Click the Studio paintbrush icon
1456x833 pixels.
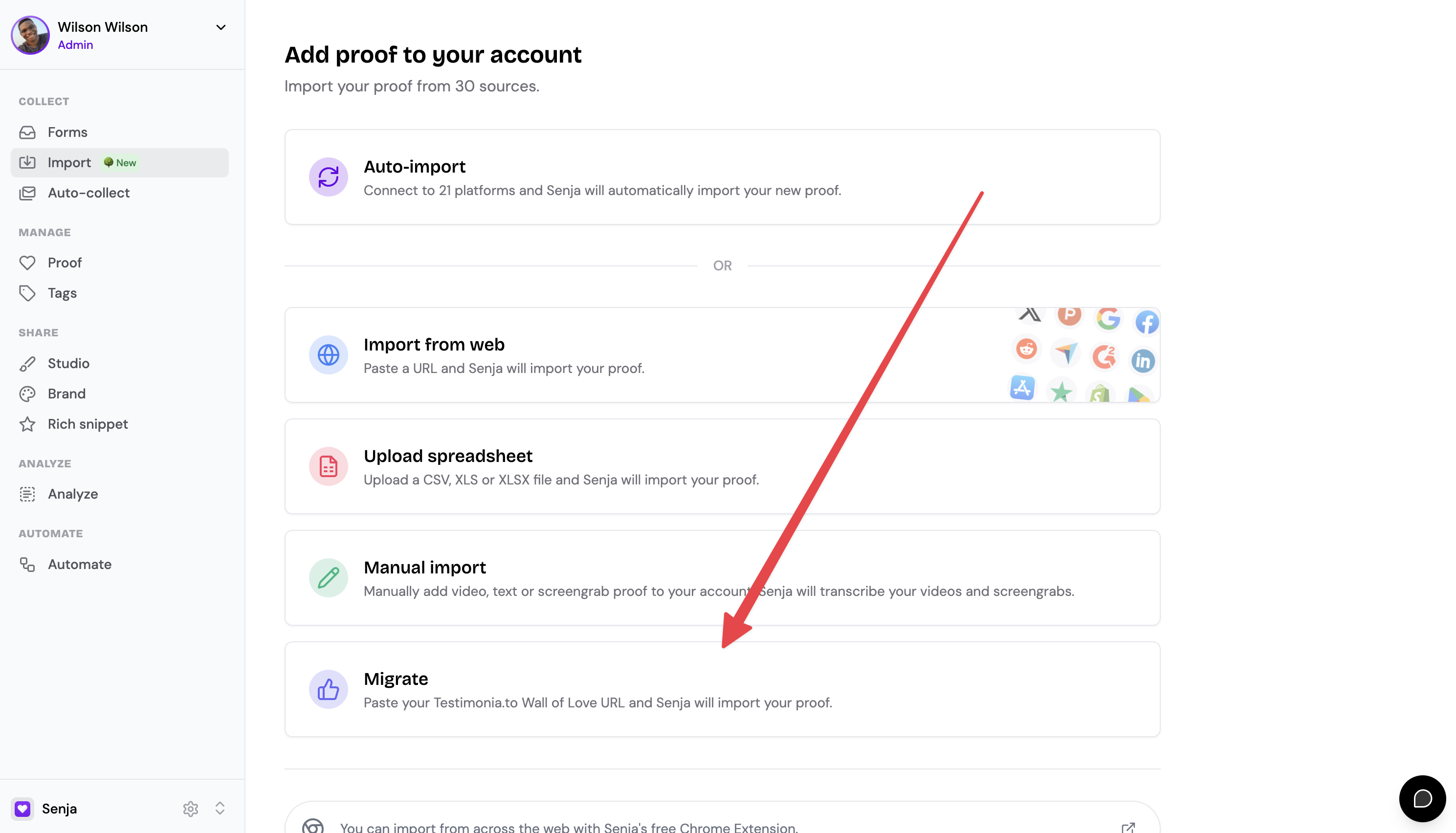(x=27, y=363)
